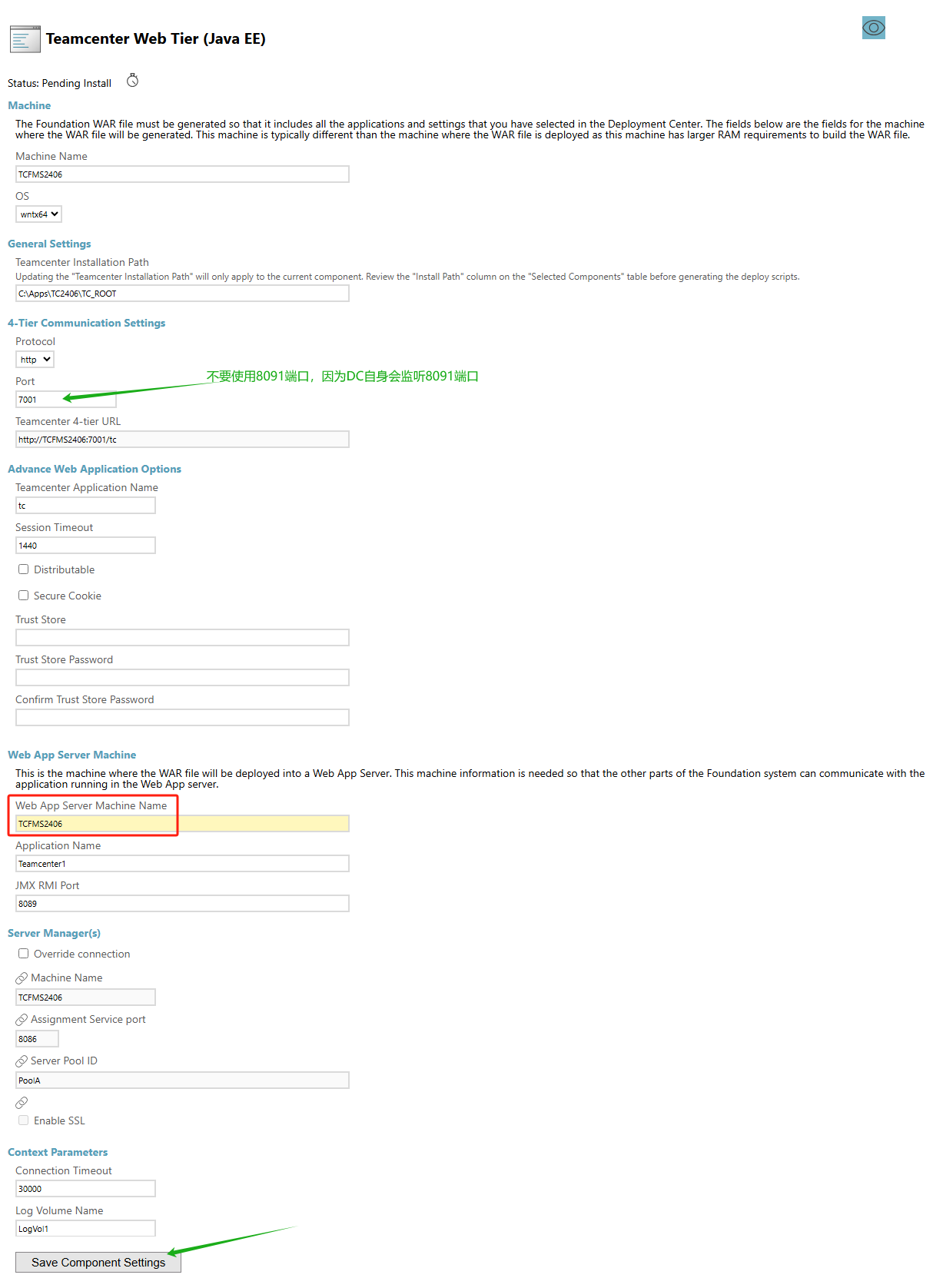Click the Application Name field with Teamcenter1
The image size is (933, 1288).
(182, 864)
